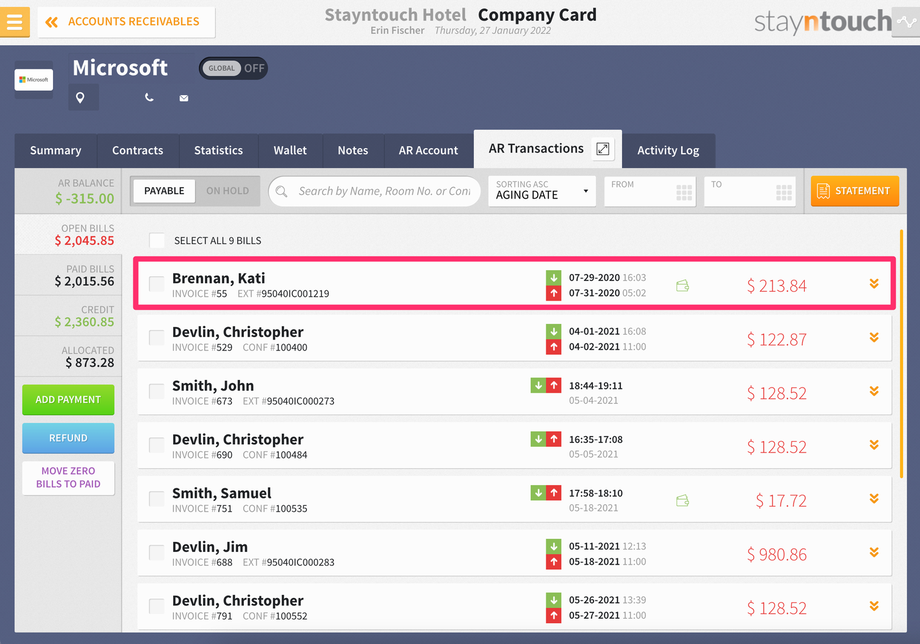Check the Brennan, Kati bill checkbox

click(157, 284)
